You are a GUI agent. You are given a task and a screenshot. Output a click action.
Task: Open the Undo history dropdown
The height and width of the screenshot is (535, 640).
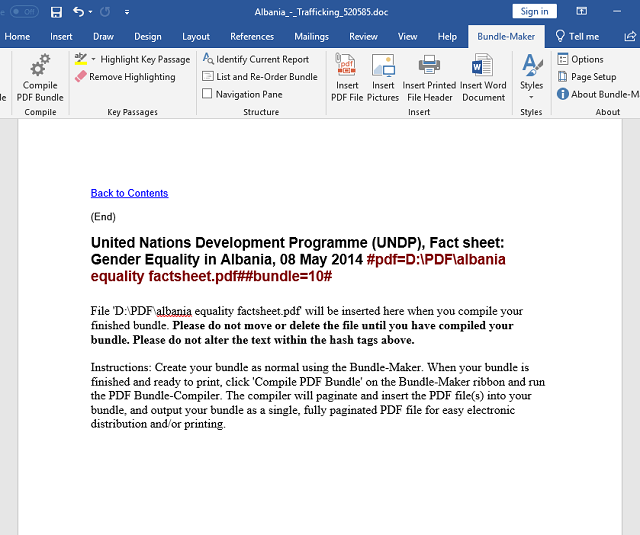pyautogui.click(x=90, y=12)
